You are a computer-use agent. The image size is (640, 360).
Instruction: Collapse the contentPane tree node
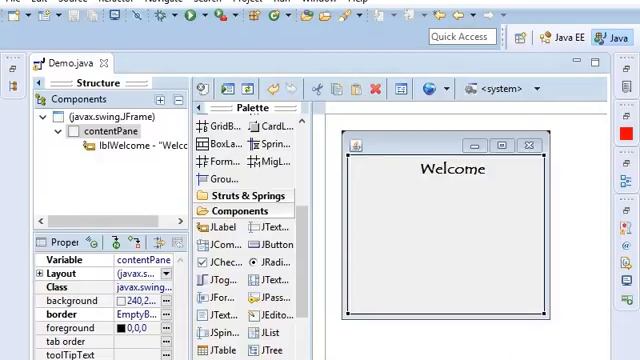click(58, 131)
